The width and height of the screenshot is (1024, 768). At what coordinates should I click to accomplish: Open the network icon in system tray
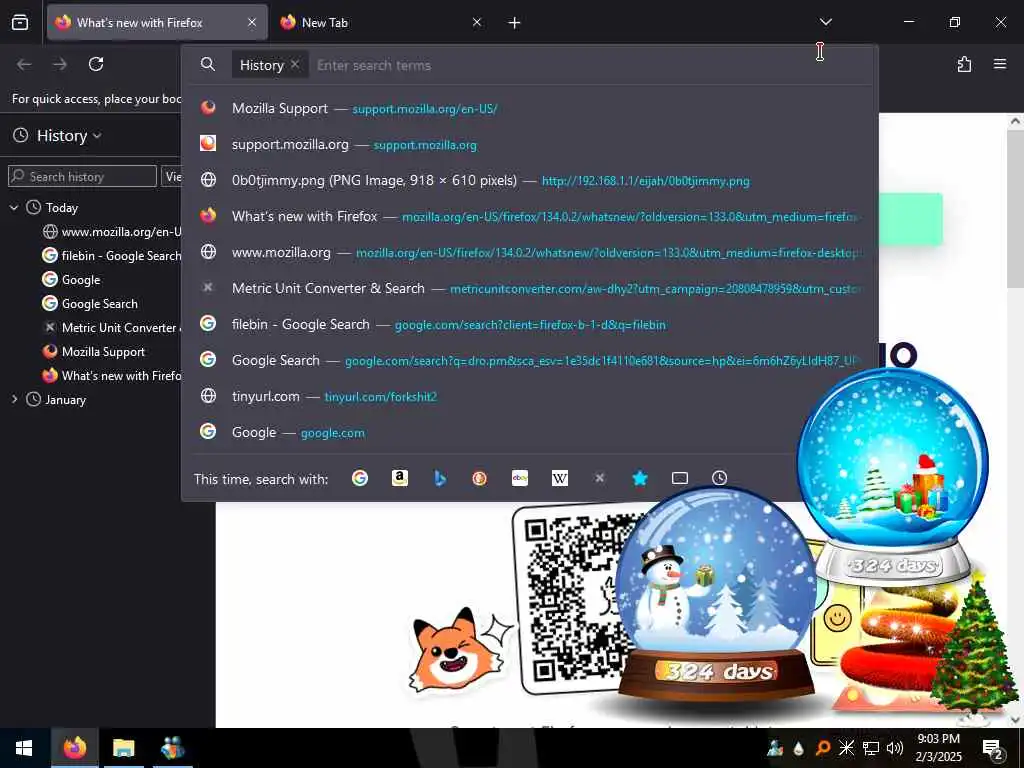click(871, 748)
